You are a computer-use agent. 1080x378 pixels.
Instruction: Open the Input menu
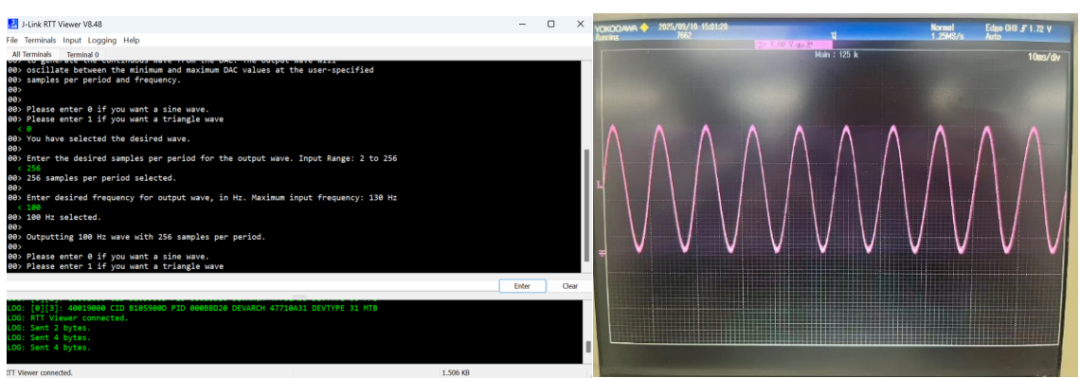click(72, 41)
